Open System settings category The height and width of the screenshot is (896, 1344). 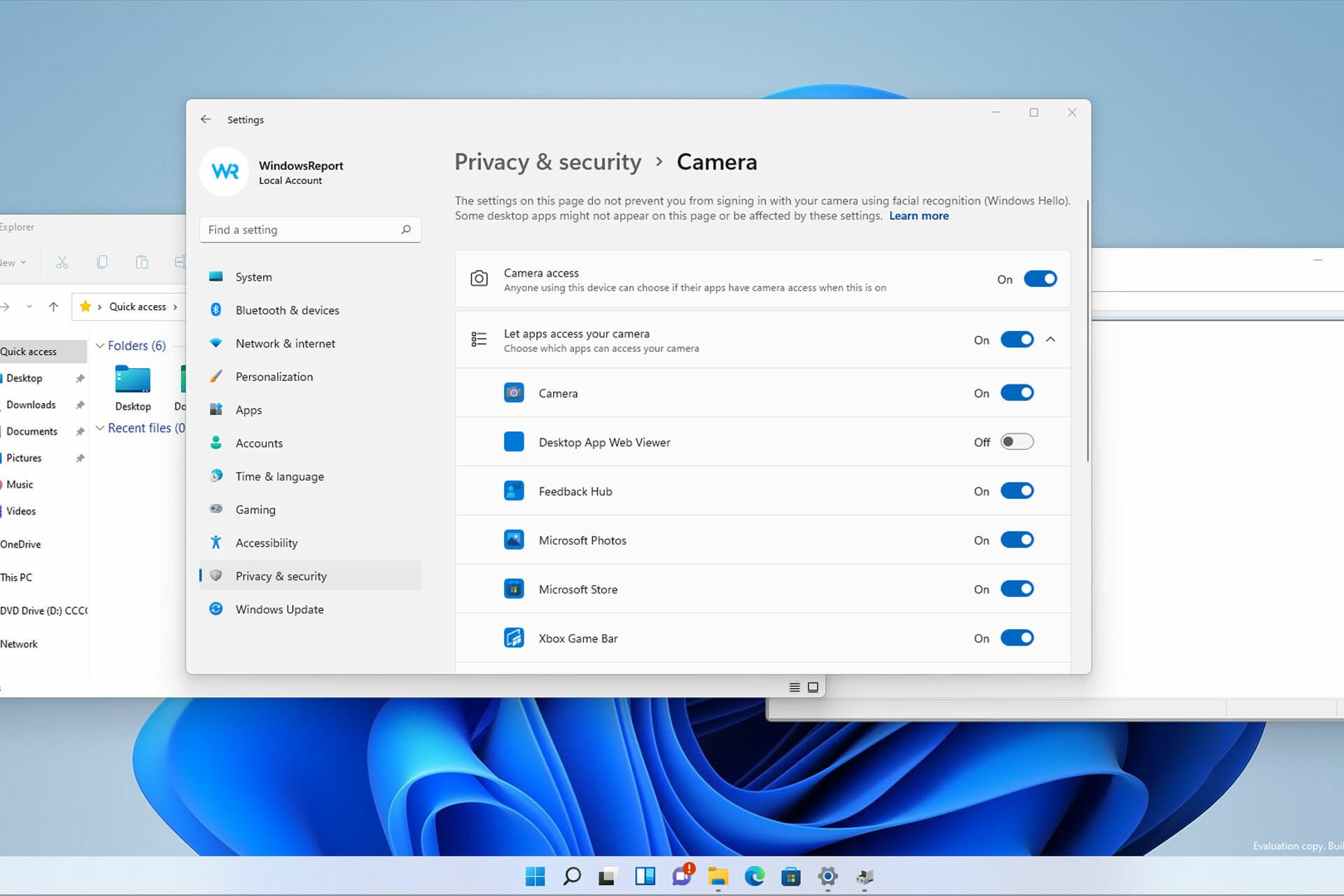coord(310,276)
